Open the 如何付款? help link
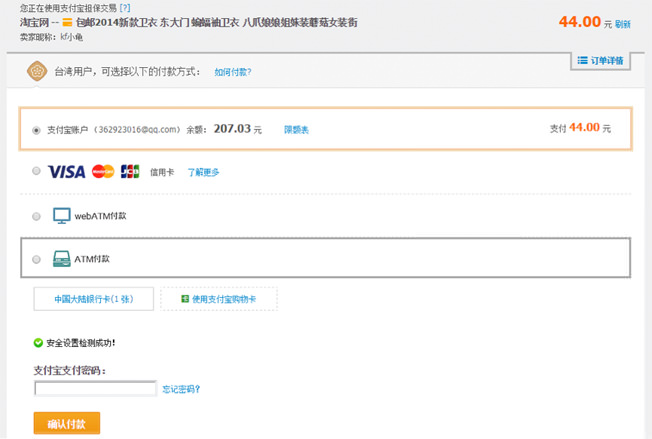 click(x=233, y=72)
